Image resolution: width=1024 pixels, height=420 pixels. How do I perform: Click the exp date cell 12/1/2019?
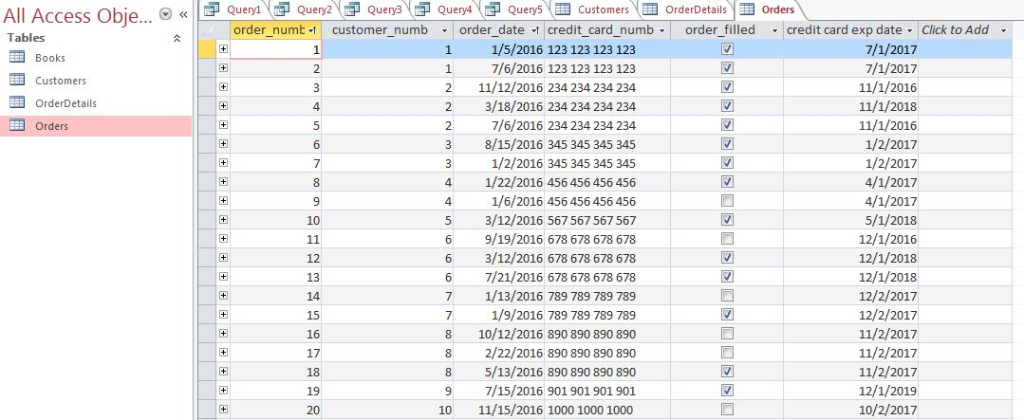851,391
